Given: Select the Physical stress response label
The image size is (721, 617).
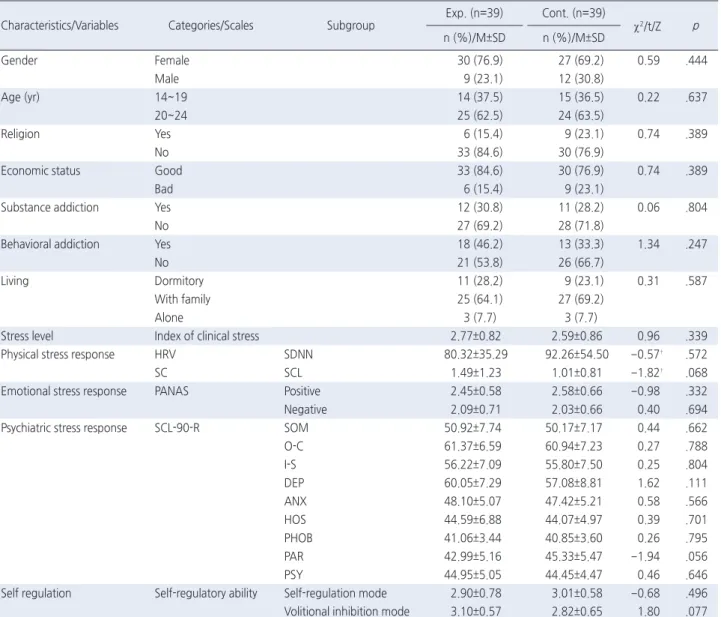Looking at the screenshot, I should click(x=57, y=354).
